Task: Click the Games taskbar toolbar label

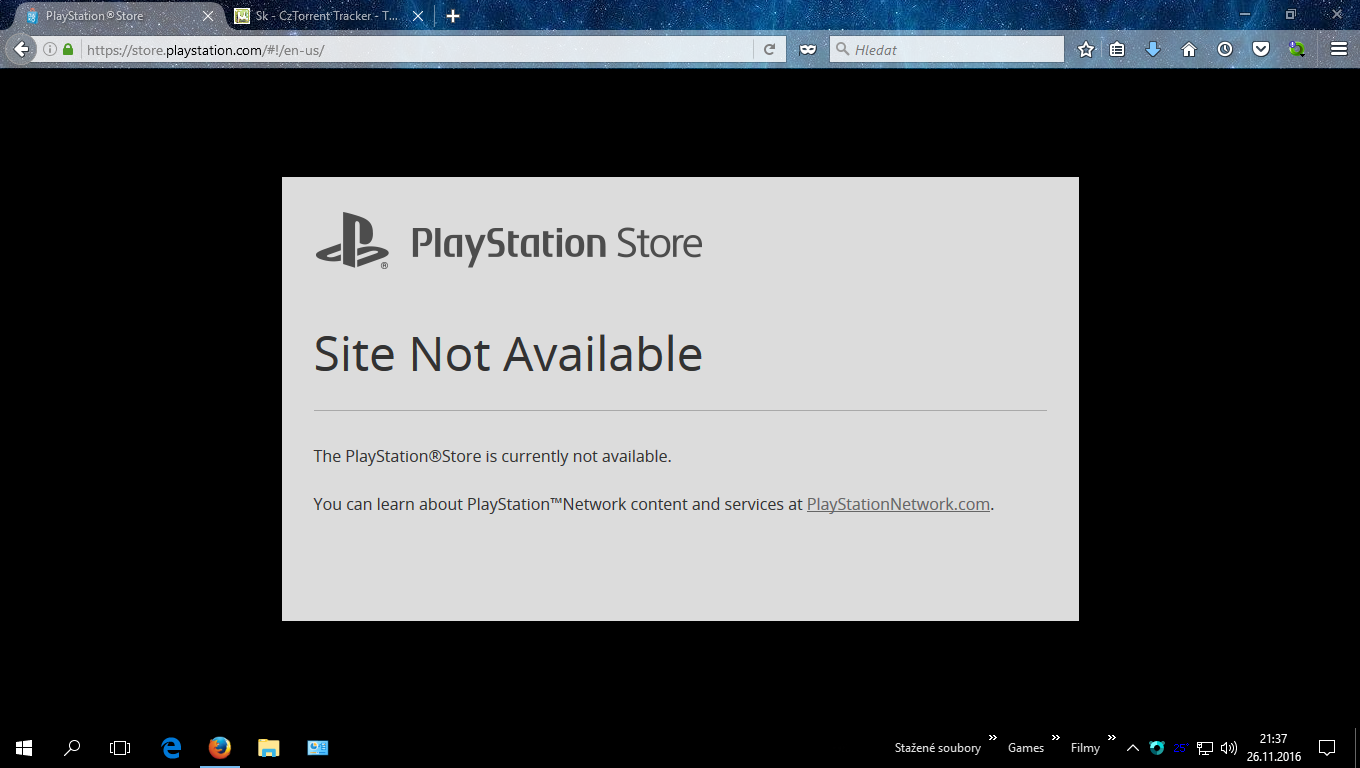Action: coord(1026,748)
